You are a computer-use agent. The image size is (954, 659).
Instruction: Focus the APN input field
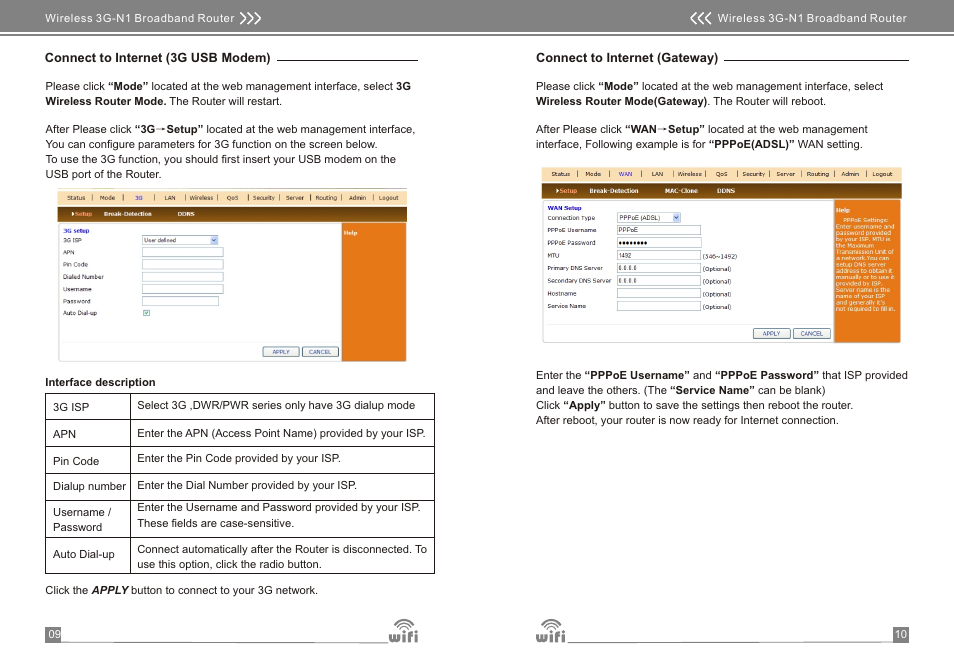183,252
